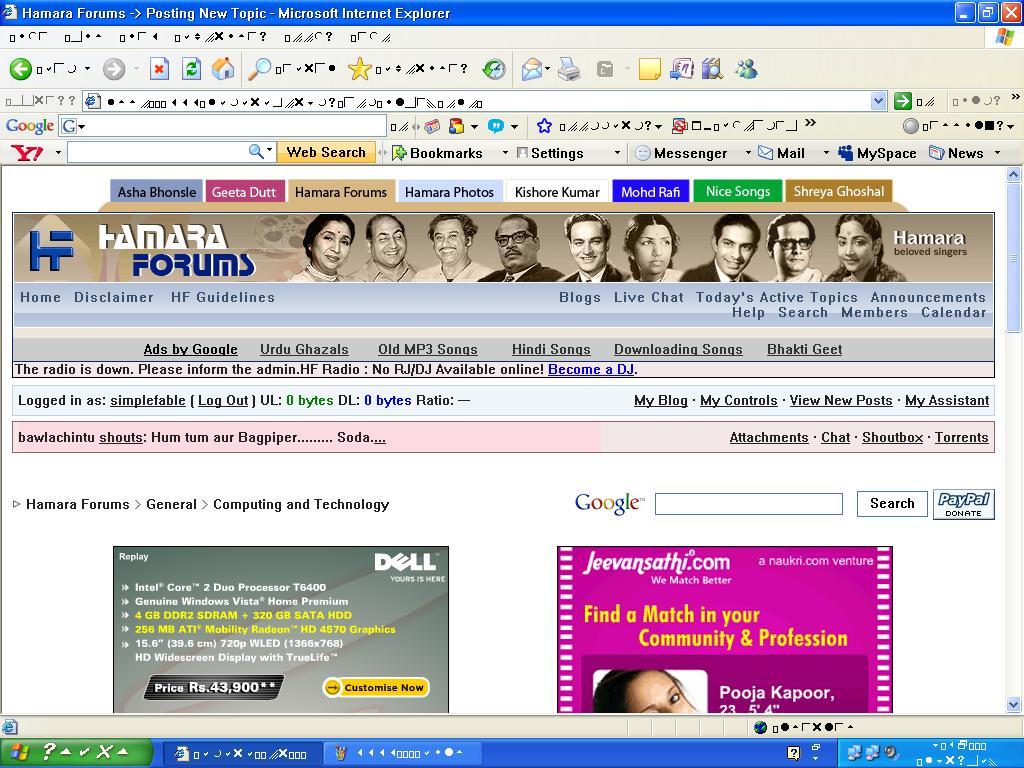Open the Search magnifier in IE toolbar
Viewport: 1024px width, 768px height.
pos(260,69)
